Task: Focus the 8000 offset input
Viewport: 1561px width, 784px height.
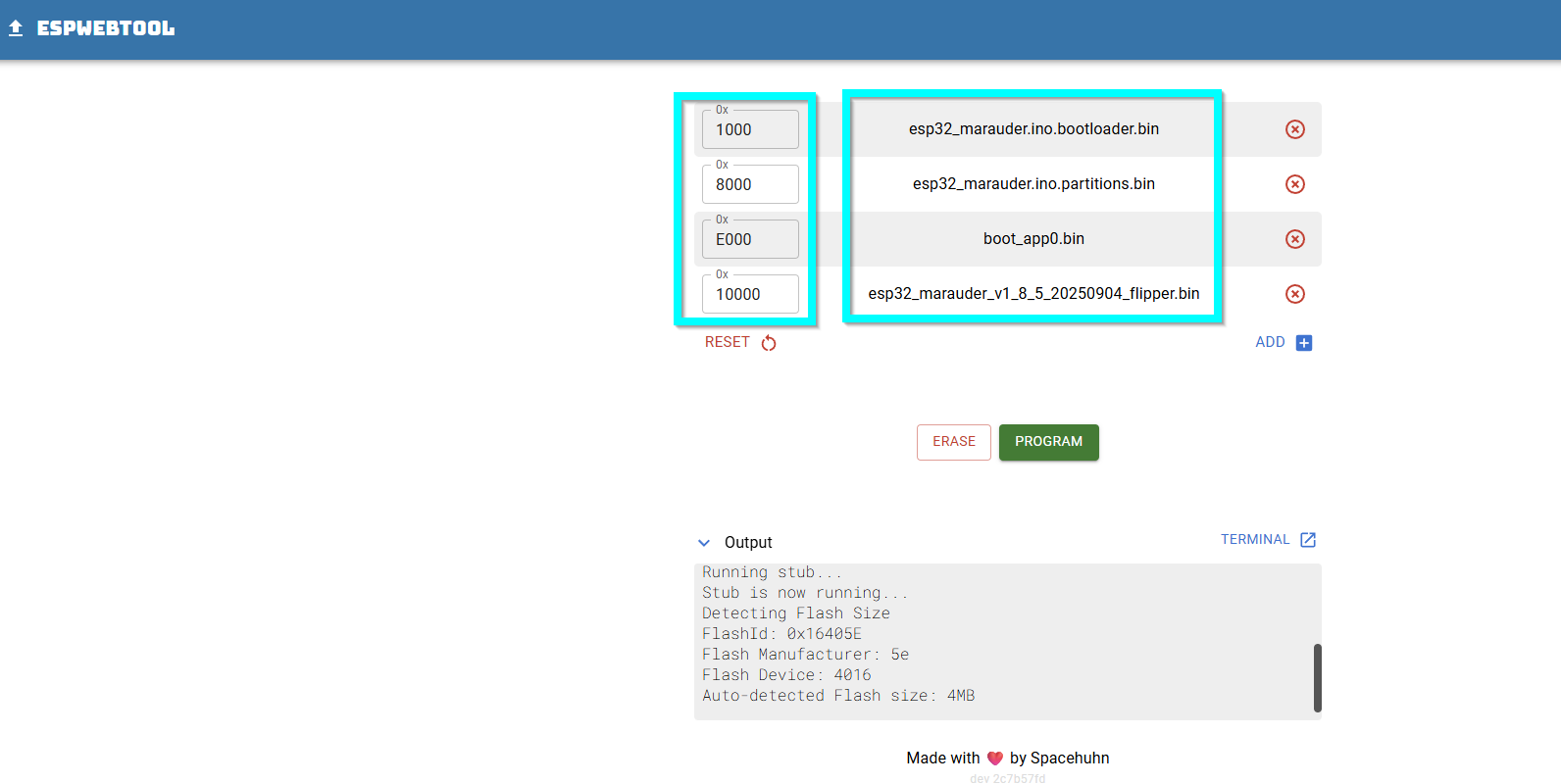Action: point(750,185)
